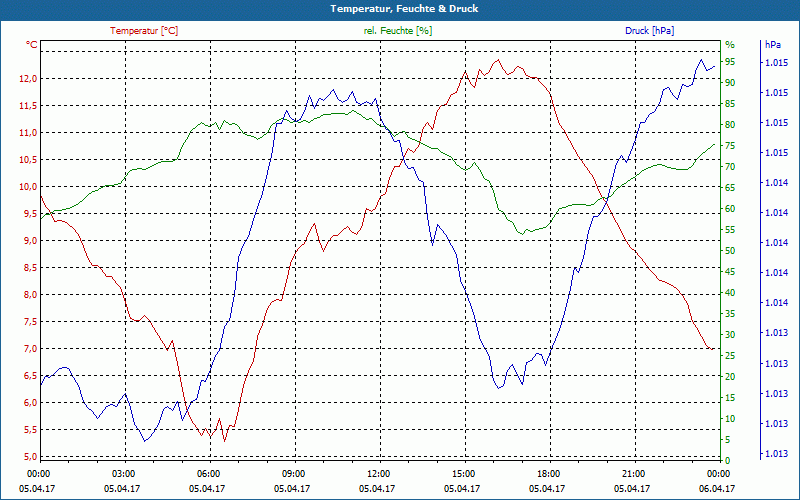Screen dimensions: 800x500
Task: Click the '15:00' time axis label
Action: [463, 473]
